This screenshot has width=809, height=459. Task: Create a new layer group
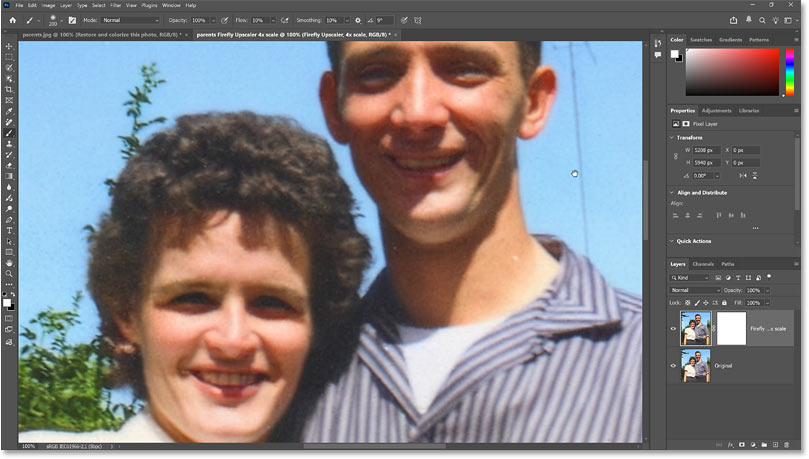(764, 445)
